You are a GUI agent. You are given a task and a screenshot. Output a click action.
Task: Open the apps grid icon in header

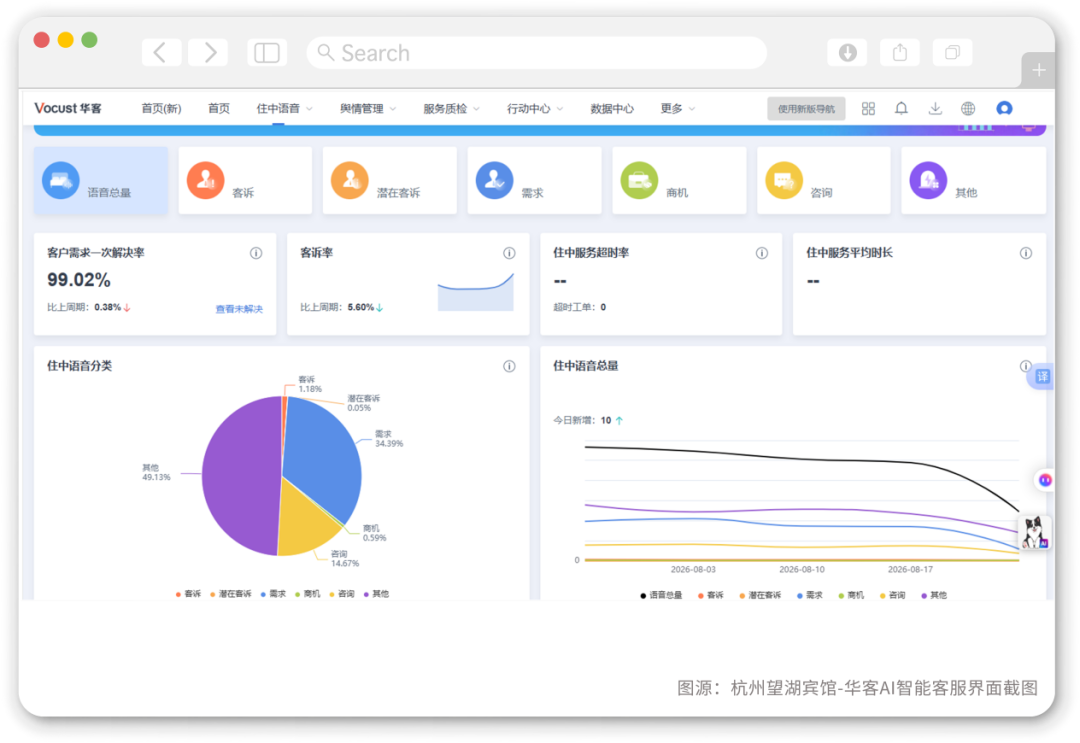[x=868, y=108]
